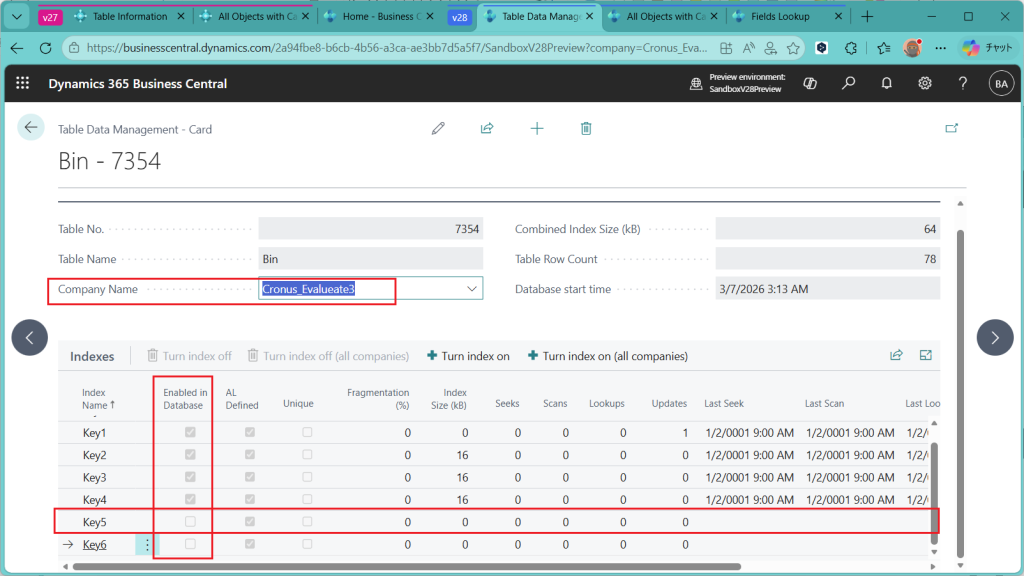Click the horizontal scrollbar under Indexes grid
Viewport: 1024px width, 576px height.
(x=400, y=567)
